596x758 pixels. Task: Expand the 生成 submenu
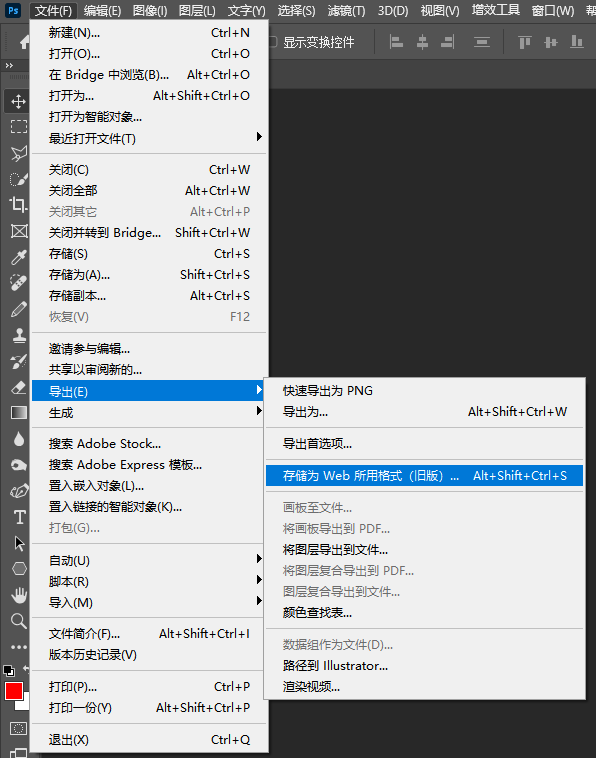148,412
